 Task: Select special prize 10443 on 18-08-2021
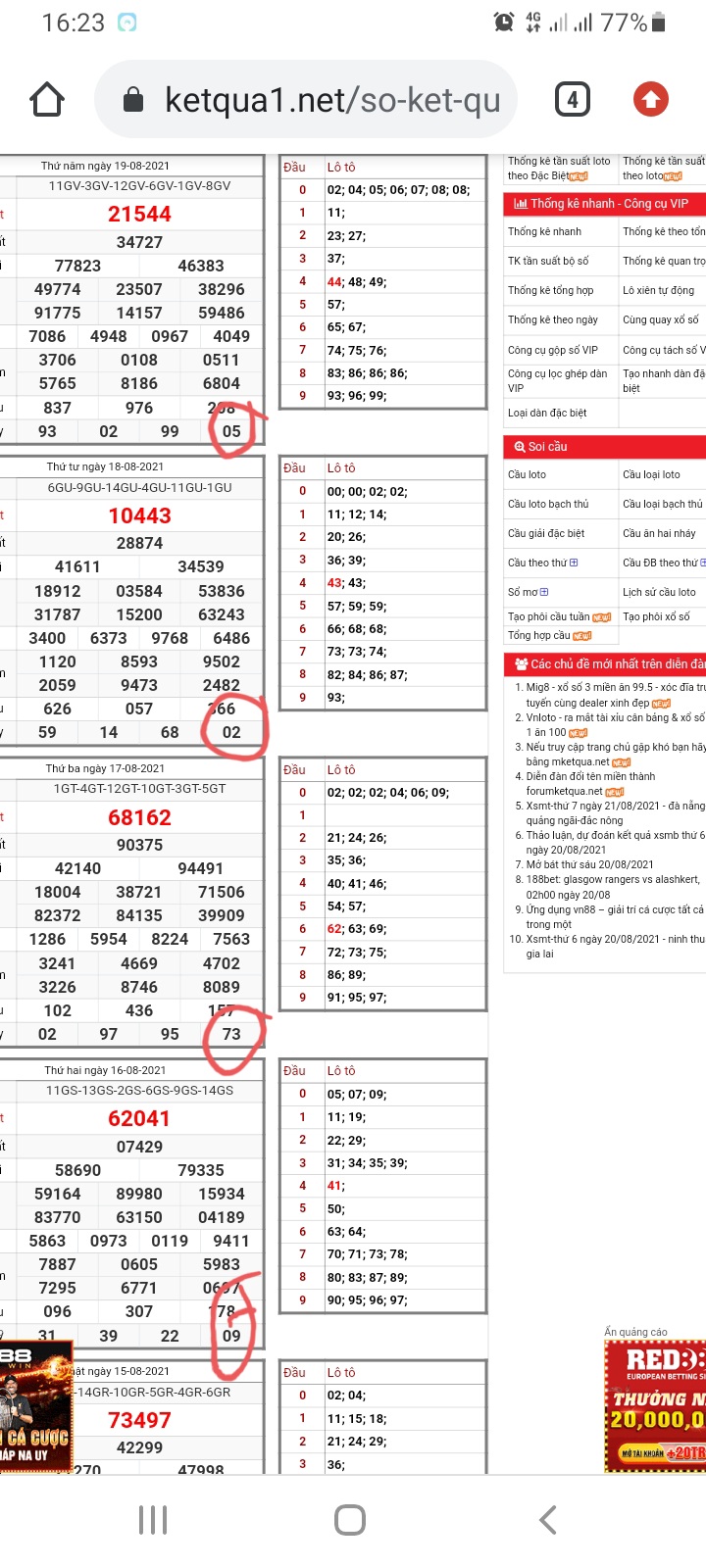pyautogui.click(x=139, y=515)
